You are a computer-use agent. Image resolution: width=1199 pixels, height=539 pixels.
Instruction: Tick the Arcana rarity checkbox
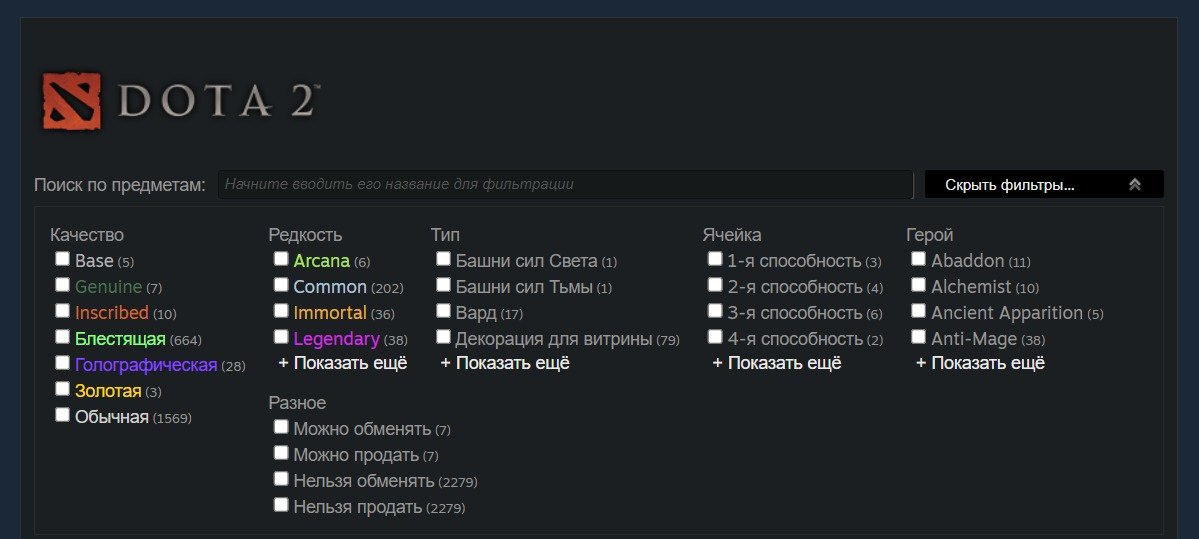click(281, 259)
